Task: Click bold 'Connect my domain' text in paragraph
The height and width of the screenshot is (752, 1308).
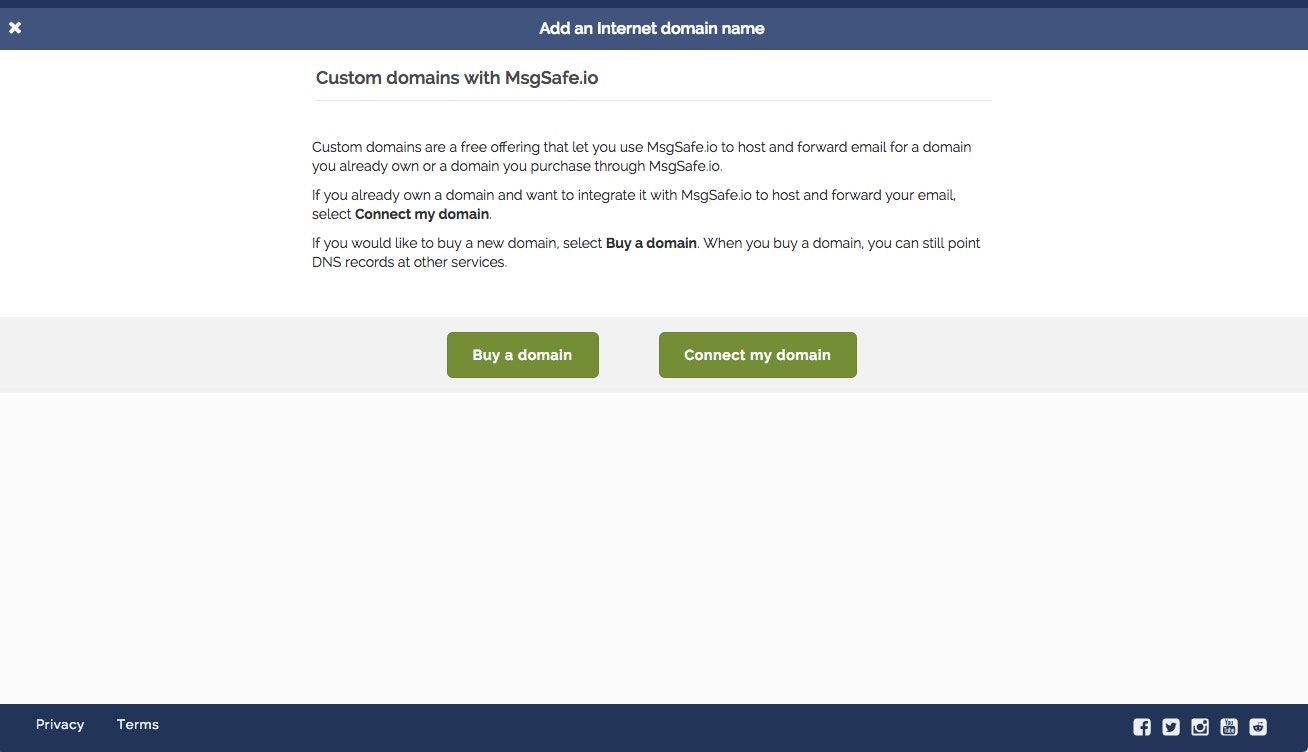Action: coord(422,214)
